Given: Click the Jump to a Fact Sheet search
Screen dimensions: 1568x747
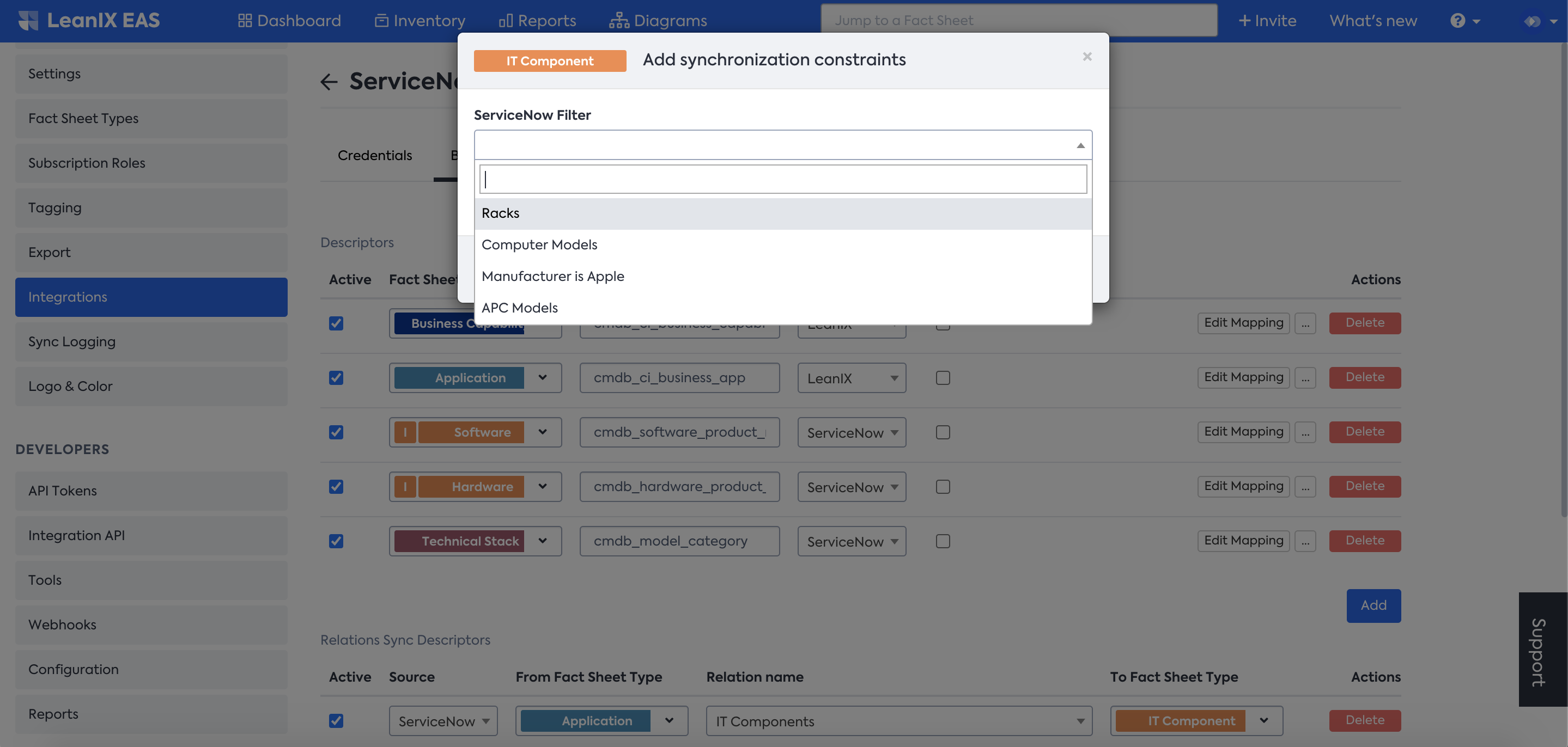Looking at the screenshot, I should coord(1019,21).
